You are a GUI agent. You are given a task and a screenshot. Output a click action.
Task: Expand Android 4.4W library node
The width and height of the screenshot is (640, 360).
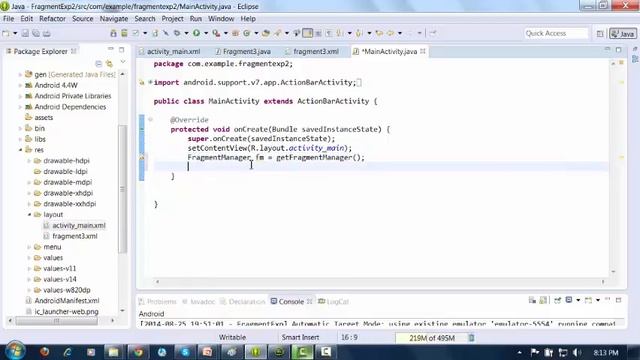pyautogui.click(x=20, y=85)
